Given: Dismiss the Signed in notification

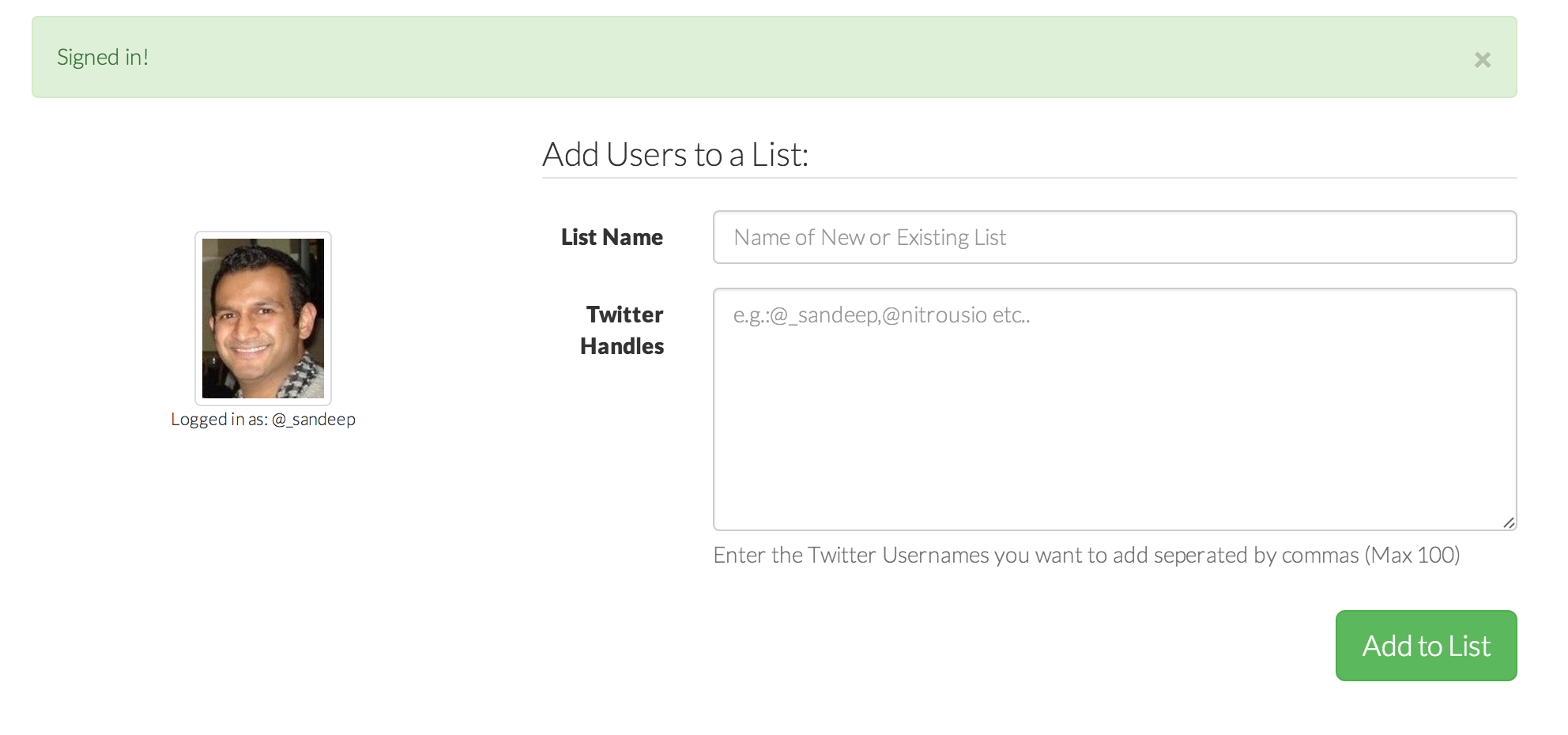Looking at the screenshot, I should (1483, 59).
